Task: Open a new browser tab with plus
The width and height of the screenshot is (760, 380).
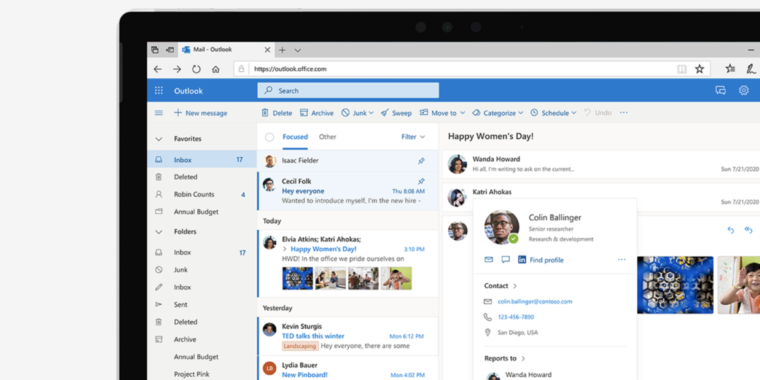Action: [x=282, y=50]
